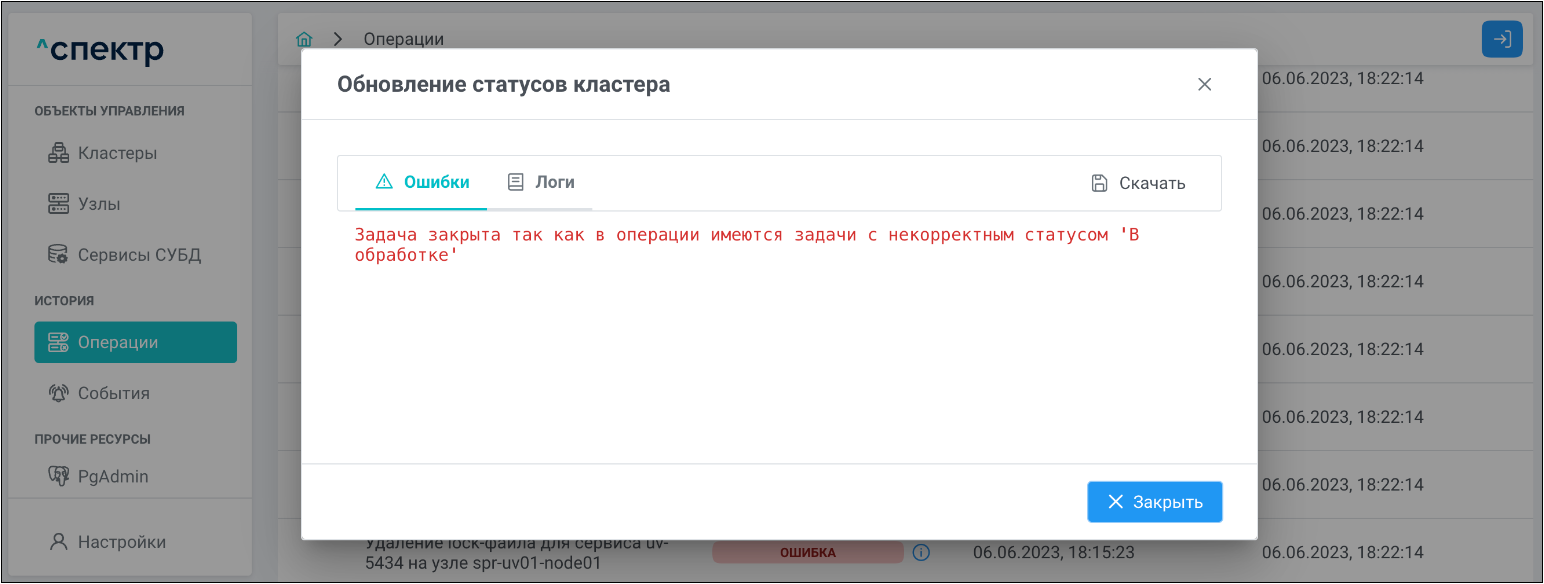Click the Кластеры sidebar icon

click(58, 153)
